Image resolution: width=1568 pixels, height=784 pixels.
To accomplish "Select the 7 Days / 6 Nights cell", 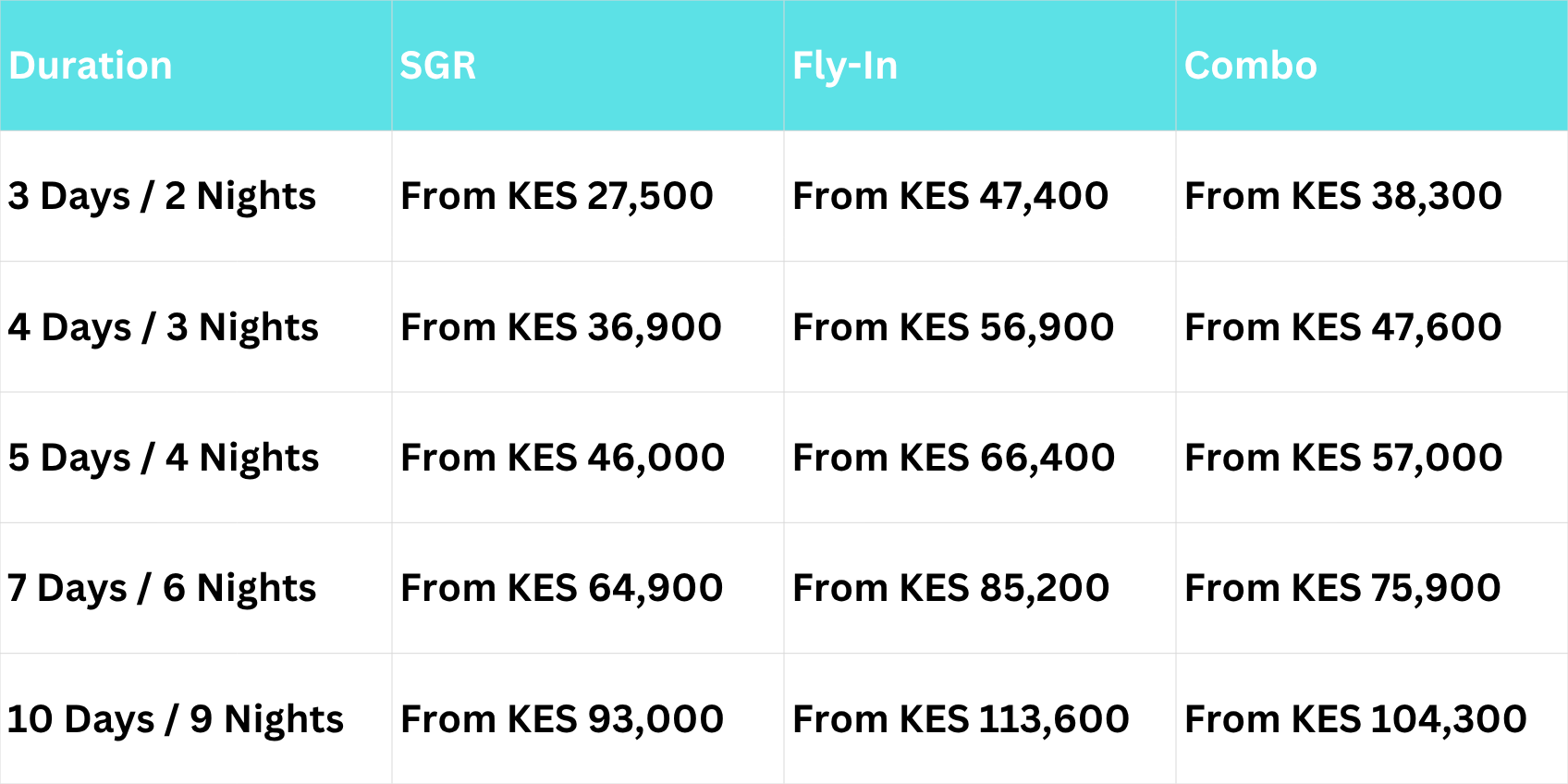I will click(x=162, y=588).
